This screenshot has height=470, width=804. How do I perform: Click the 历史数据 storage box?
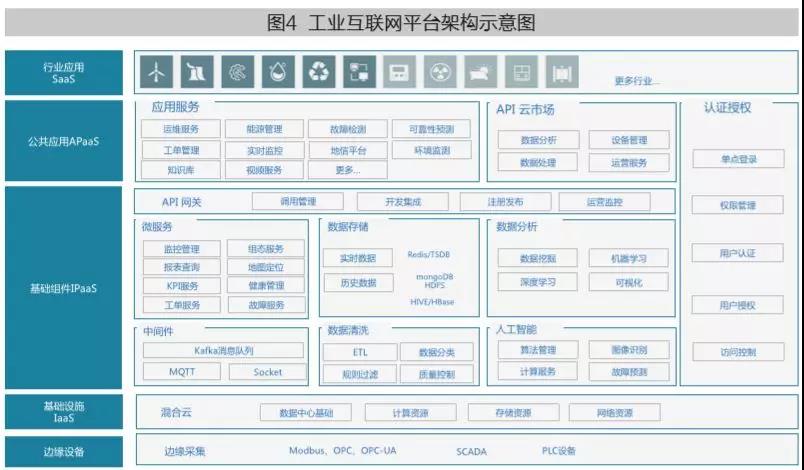tap(358, 282)
